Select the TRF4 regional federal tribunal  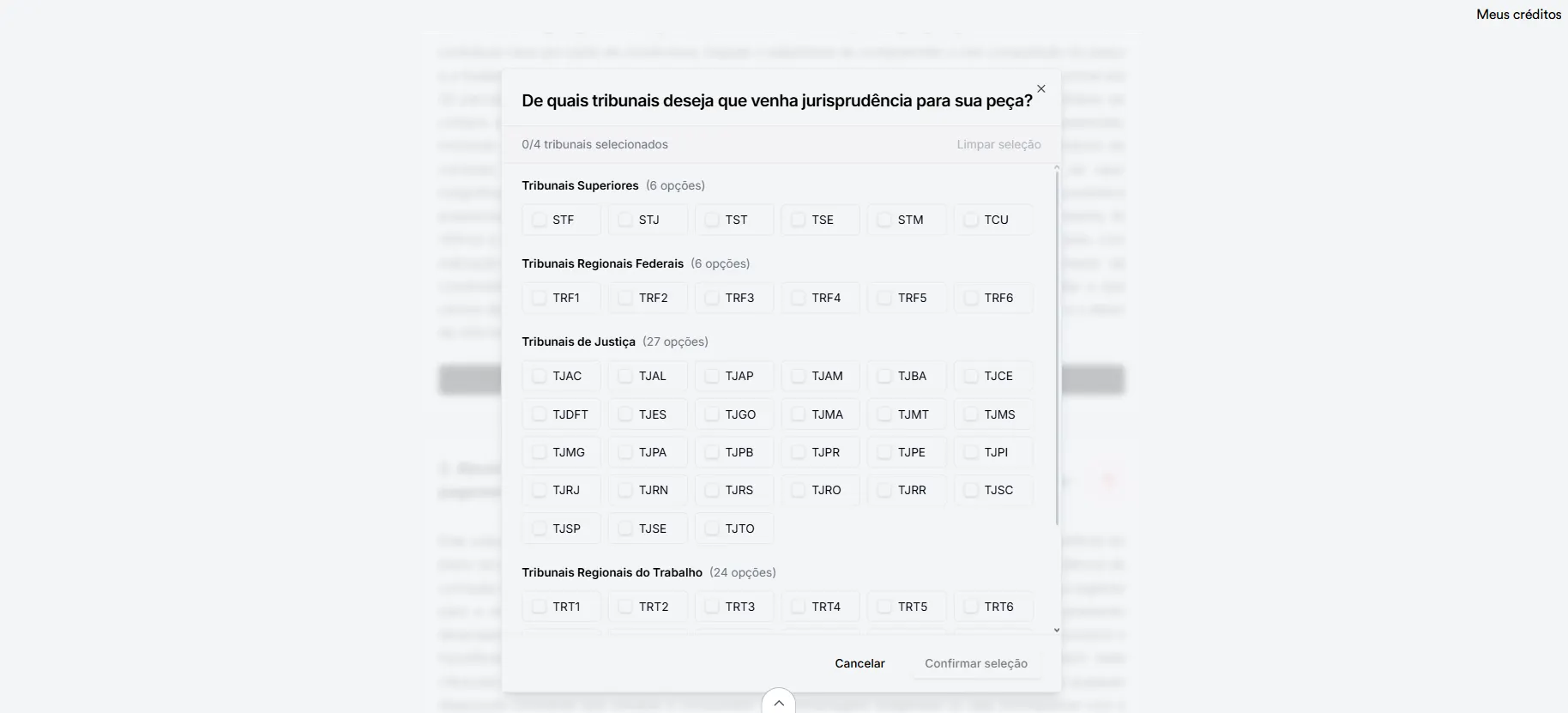pos(799,298)
